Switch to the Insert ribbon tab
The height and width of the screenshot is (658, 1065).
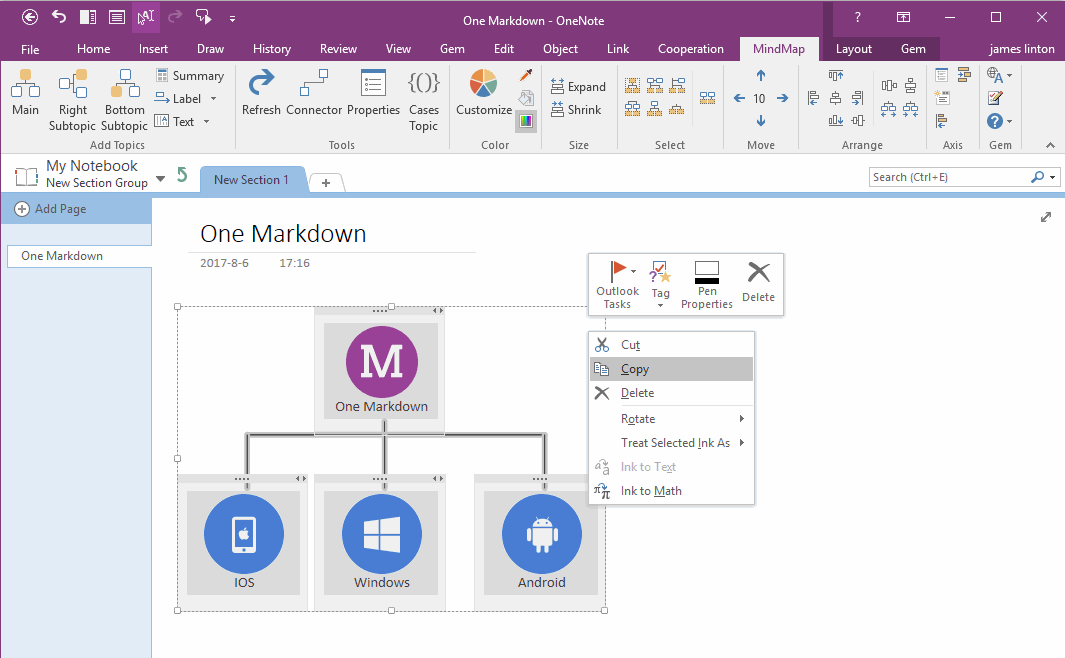pyautogui.click(x=154, y=49)
